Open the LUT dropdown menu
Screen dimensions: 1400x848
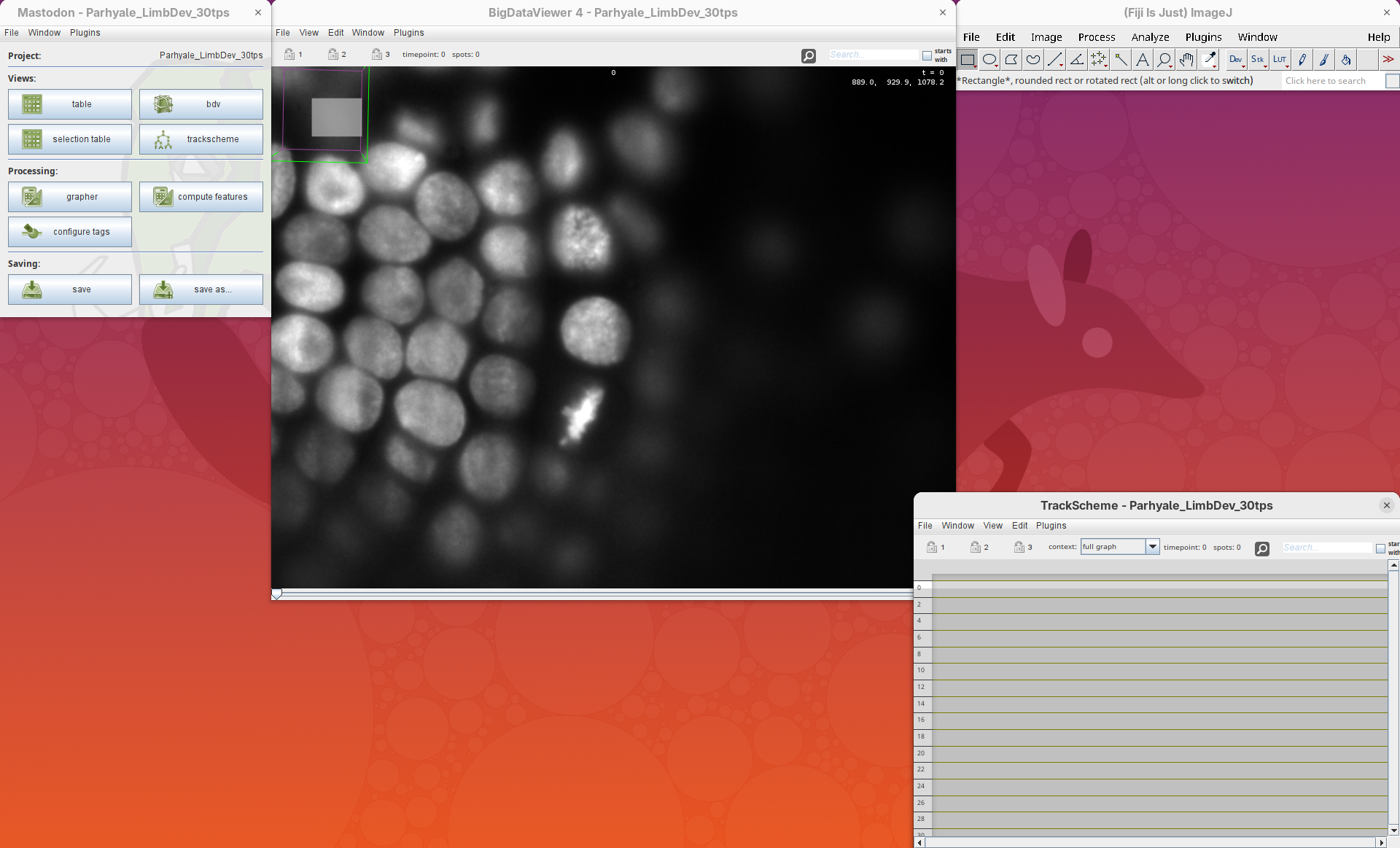(1280, 60)
